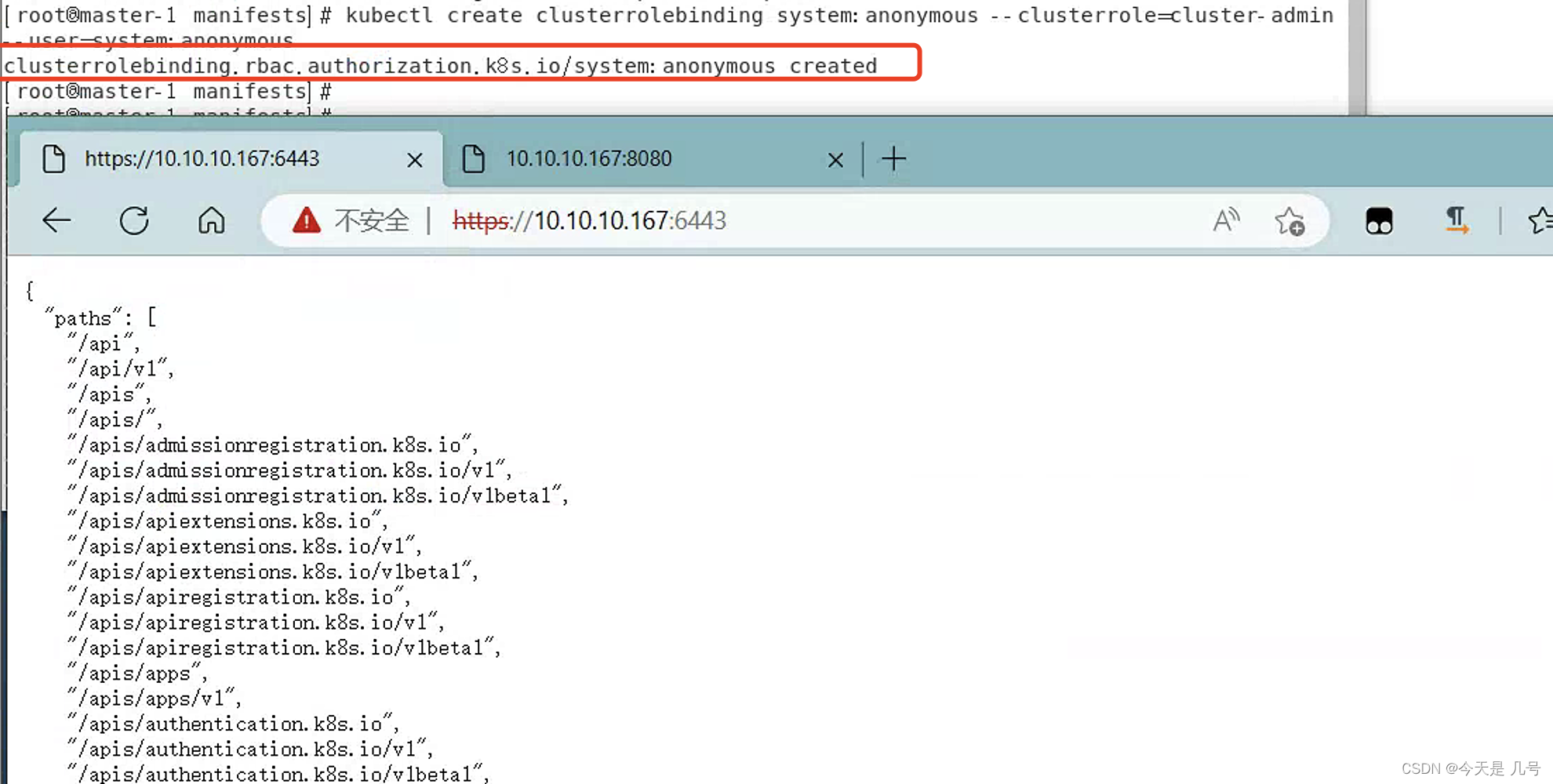Click "/apis/authentication.k8s.io" line
The width and height of the screenshot is (1553, 784).
pos(233,724)
